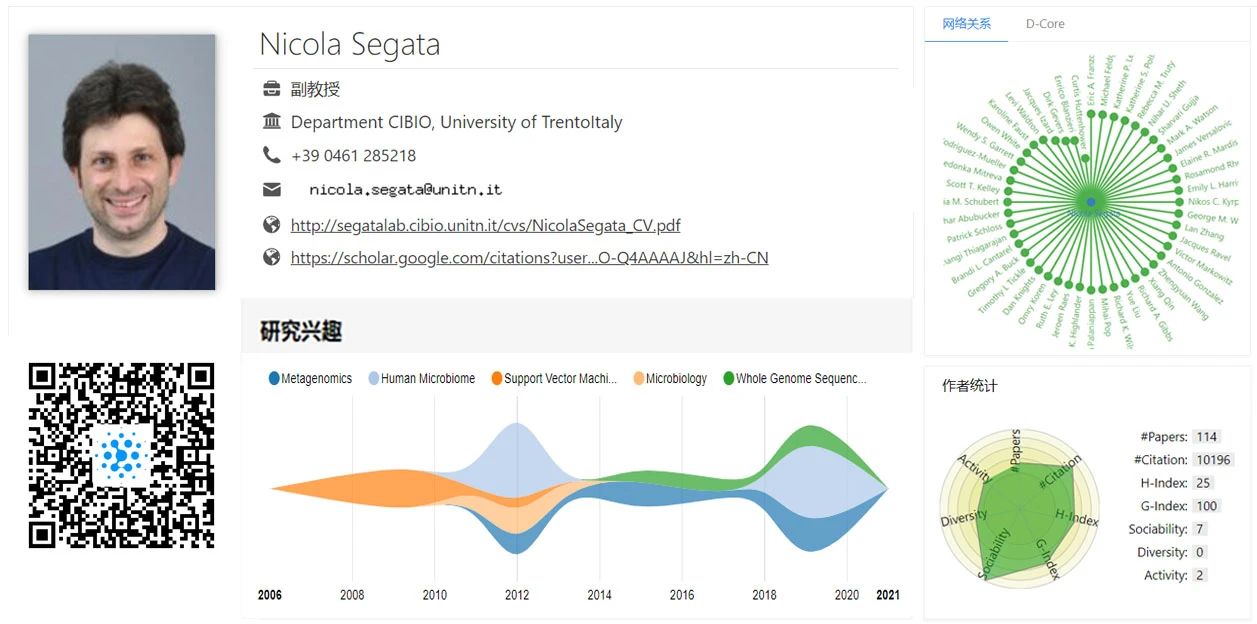Click the globe icon beside CV link

pyautogui.click(x=271, y=225)
